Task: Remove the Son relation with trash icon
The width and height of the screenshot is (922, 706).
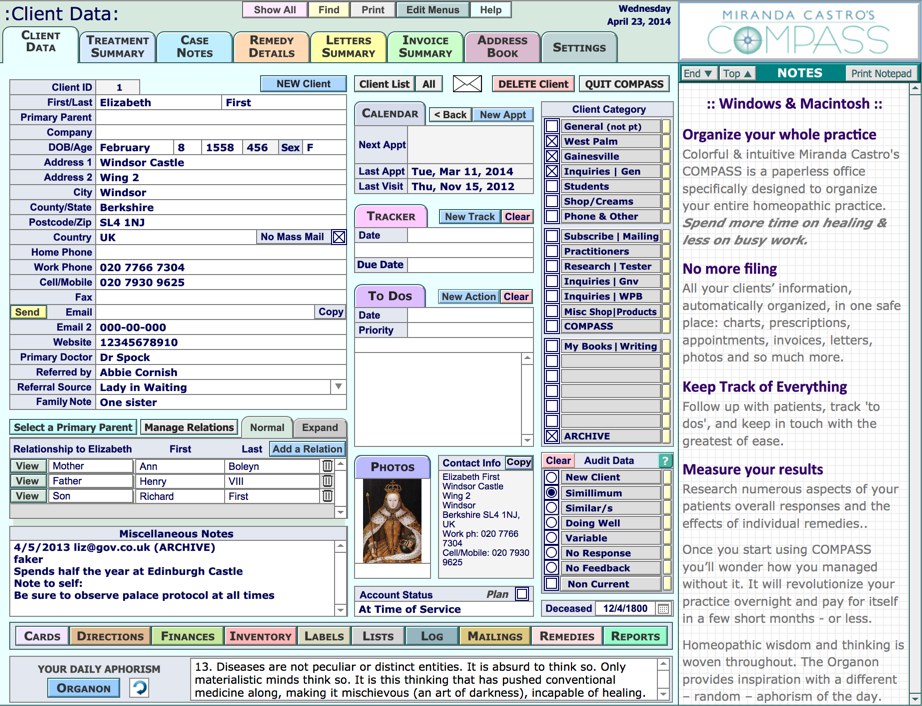Action: [x=327, y=496]
